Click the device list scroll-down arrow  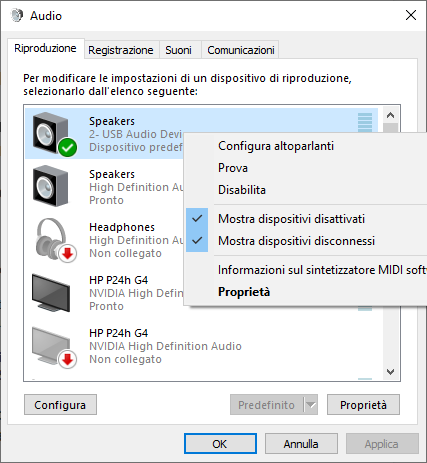[x=390, y=371]
